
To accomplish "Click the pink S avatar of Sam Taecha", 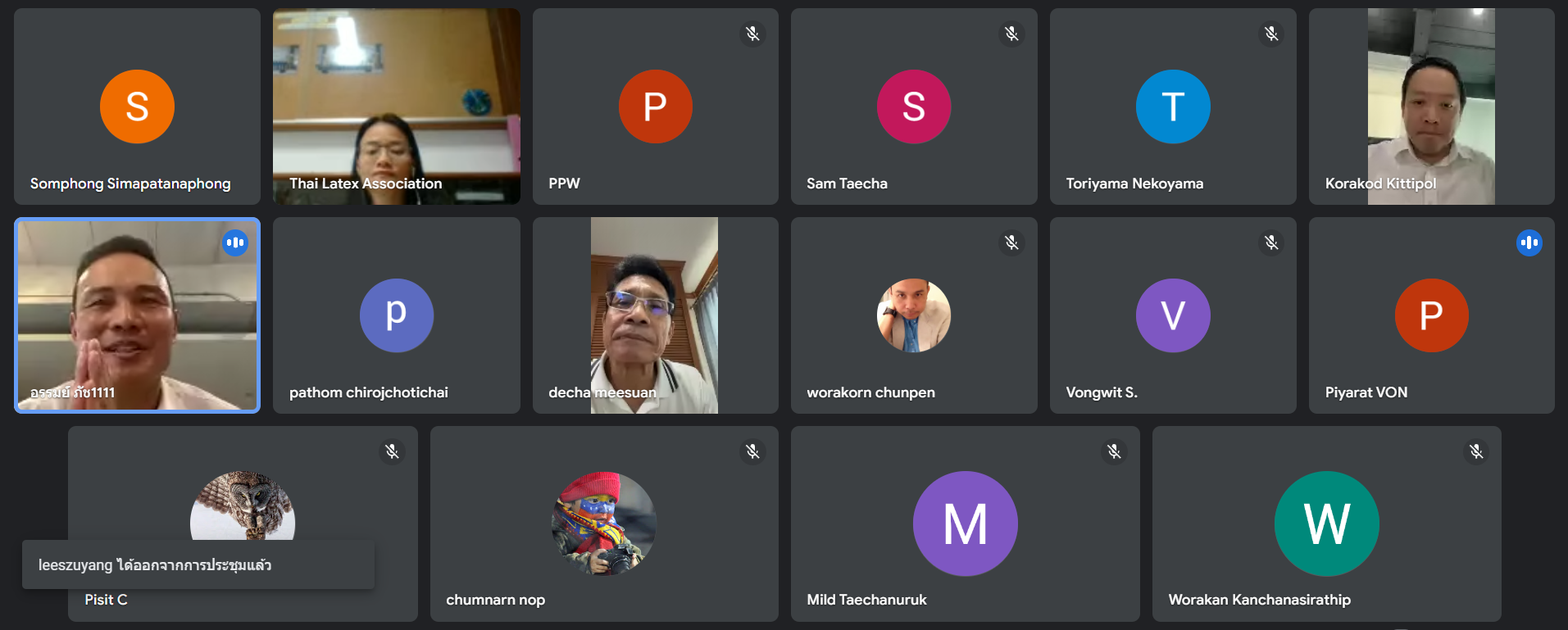I will point(914,107).
